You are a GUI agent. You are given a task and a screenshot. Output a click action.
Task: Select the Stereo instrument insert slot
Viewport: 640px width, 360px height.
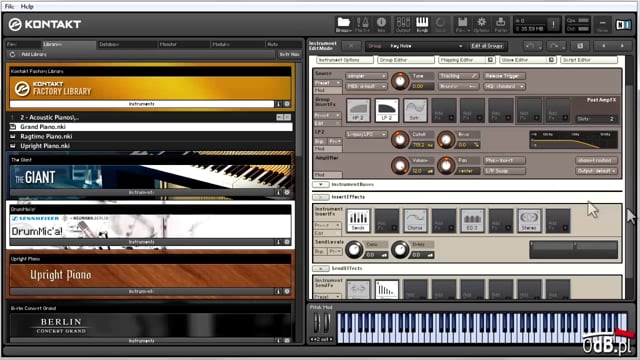click(x=529, y=221)
